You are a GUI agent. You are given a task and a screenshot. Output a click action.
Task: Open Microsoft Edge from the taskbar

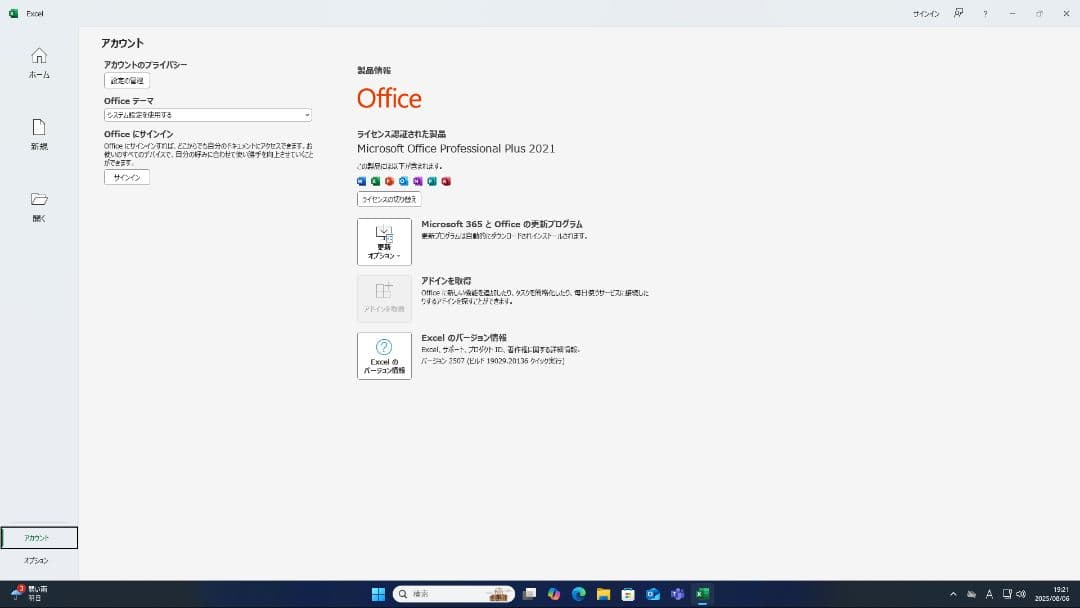pyautogui.click(x=577, y=593)
